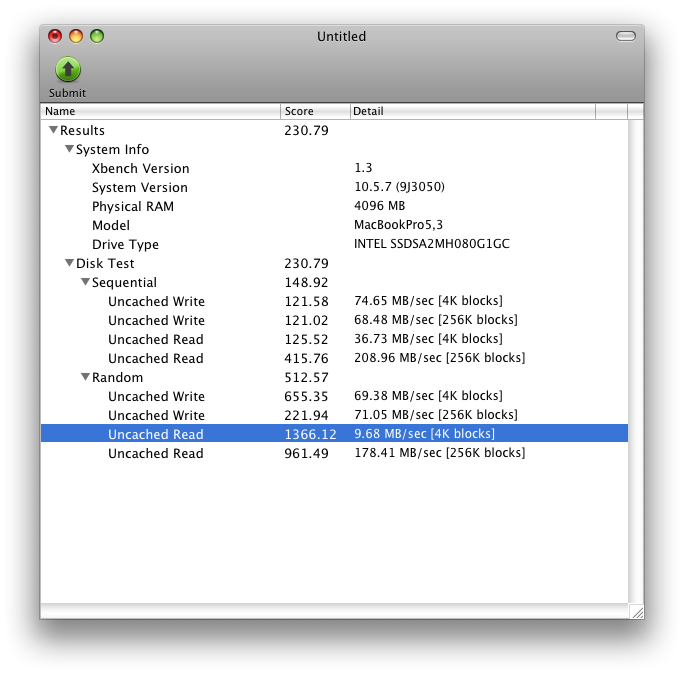Image resolution: width=684 pixels, height=674 pixels.
Task: Select the Drive Type row
Action: tap(334, 244)
